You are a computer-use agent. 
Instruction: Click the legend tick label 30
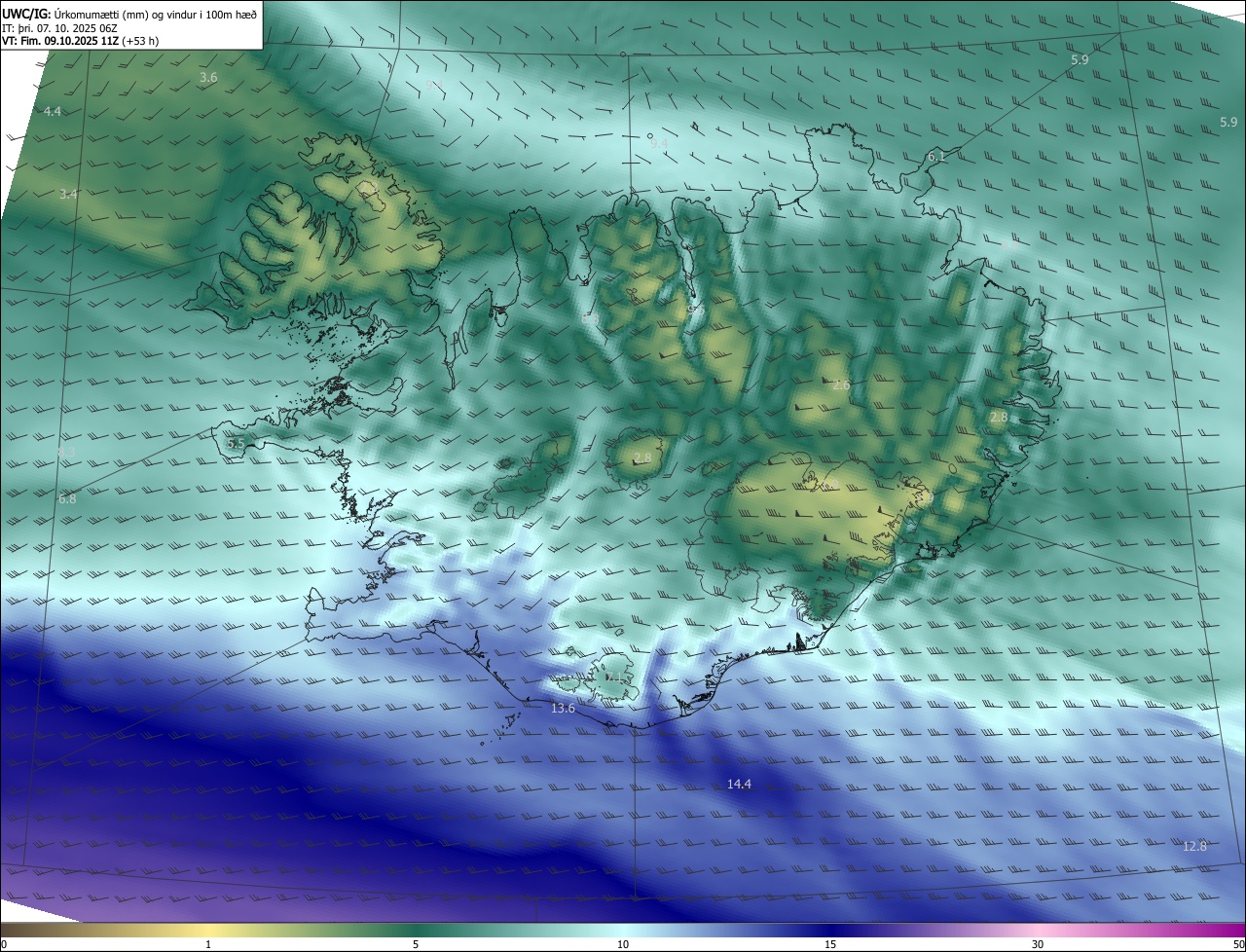1038,944
